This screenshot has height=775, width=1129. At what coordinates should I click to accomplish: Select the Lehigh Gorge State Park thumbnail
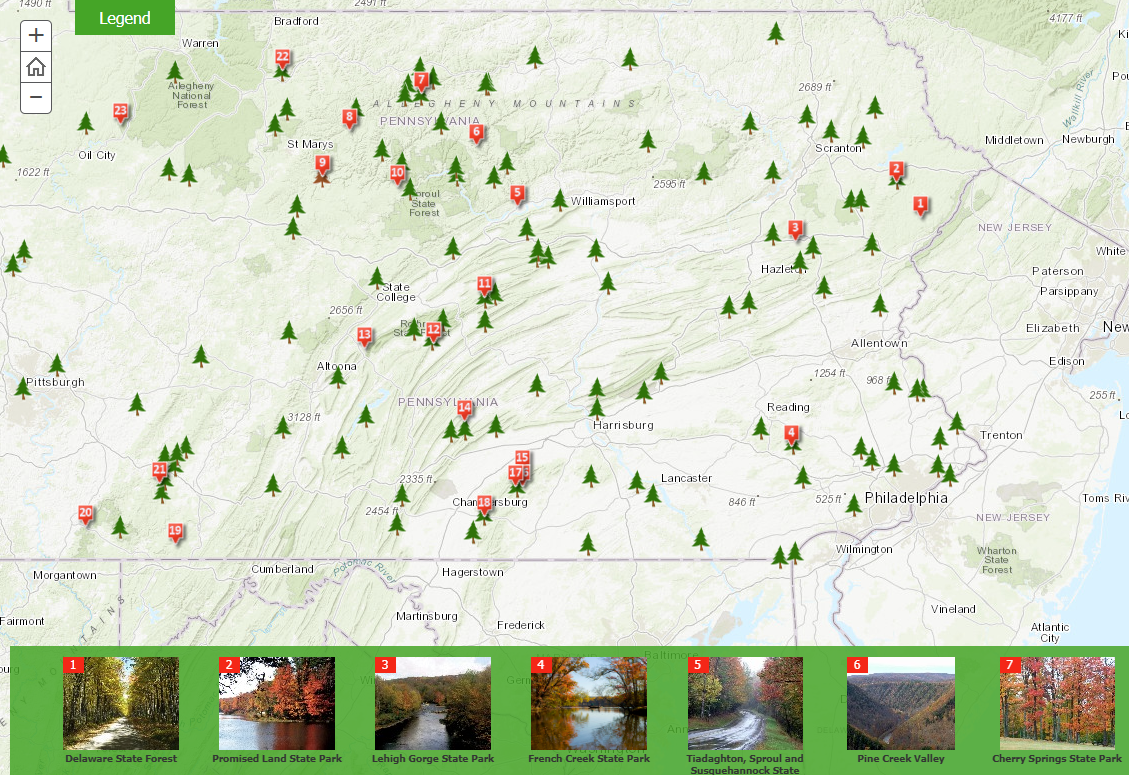coord(433,703)
